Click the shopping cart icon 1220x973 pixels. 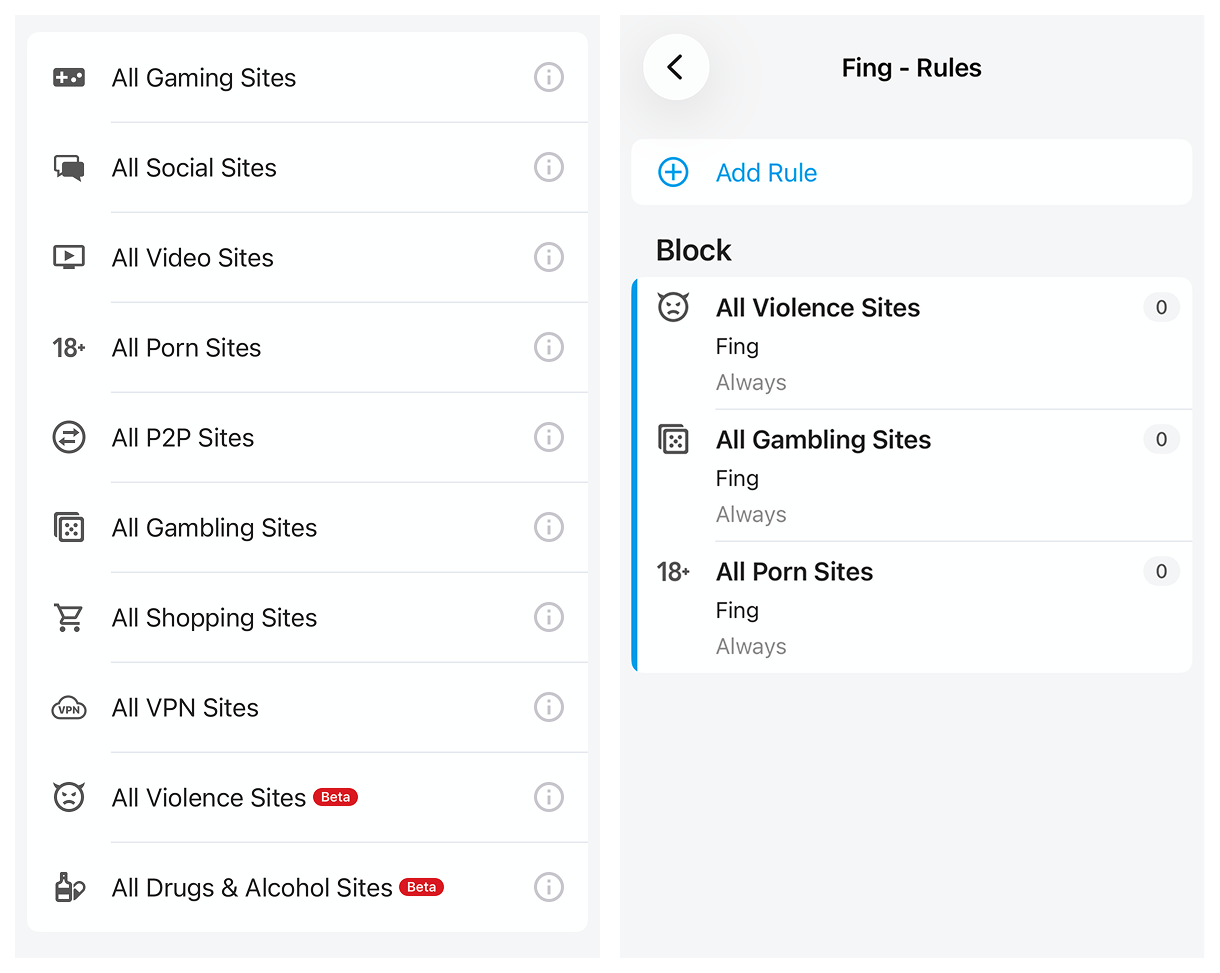tap(69, 618)
